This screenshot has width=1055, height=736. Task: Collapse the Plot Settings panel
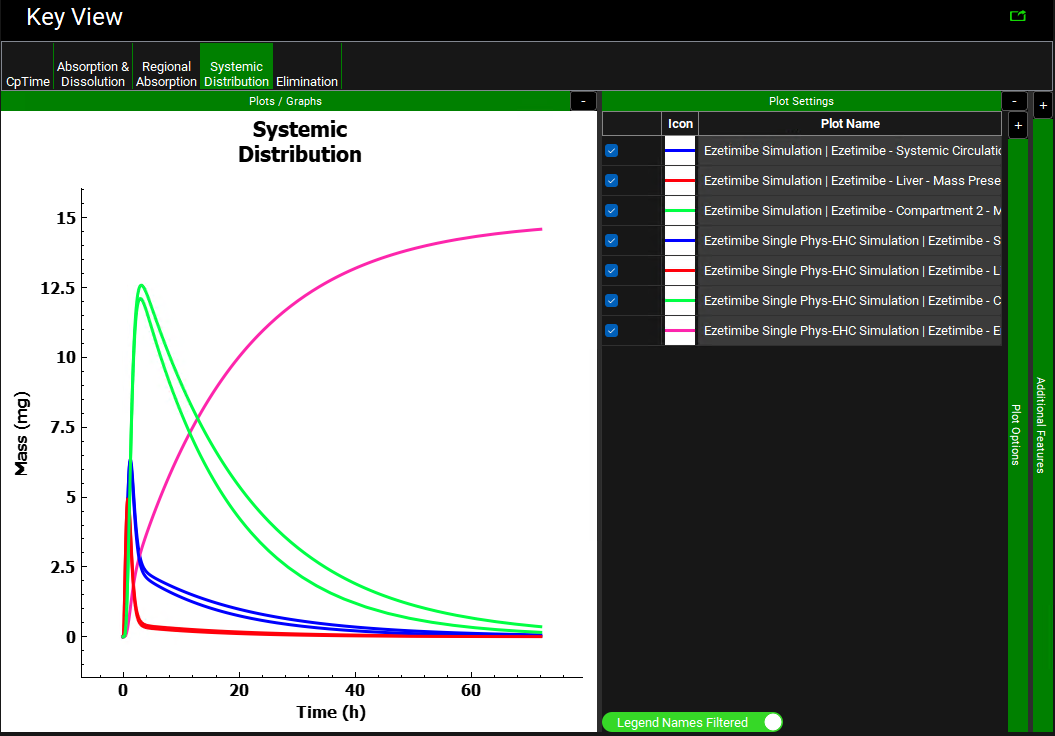pyautogui.click(x=1015, y=101)
